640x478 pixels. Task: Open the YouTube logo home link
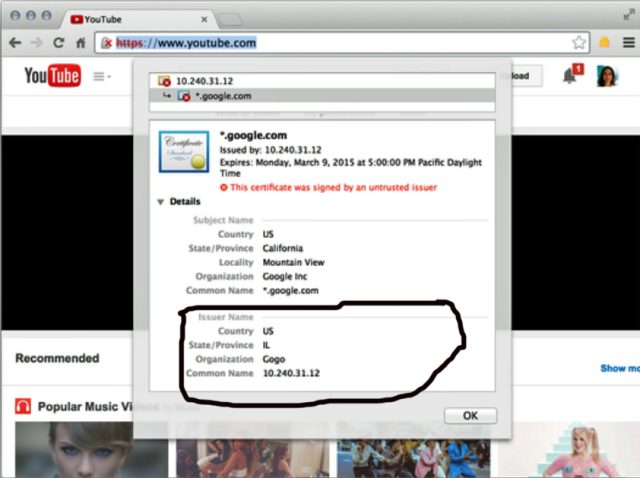tap(53, 76)
